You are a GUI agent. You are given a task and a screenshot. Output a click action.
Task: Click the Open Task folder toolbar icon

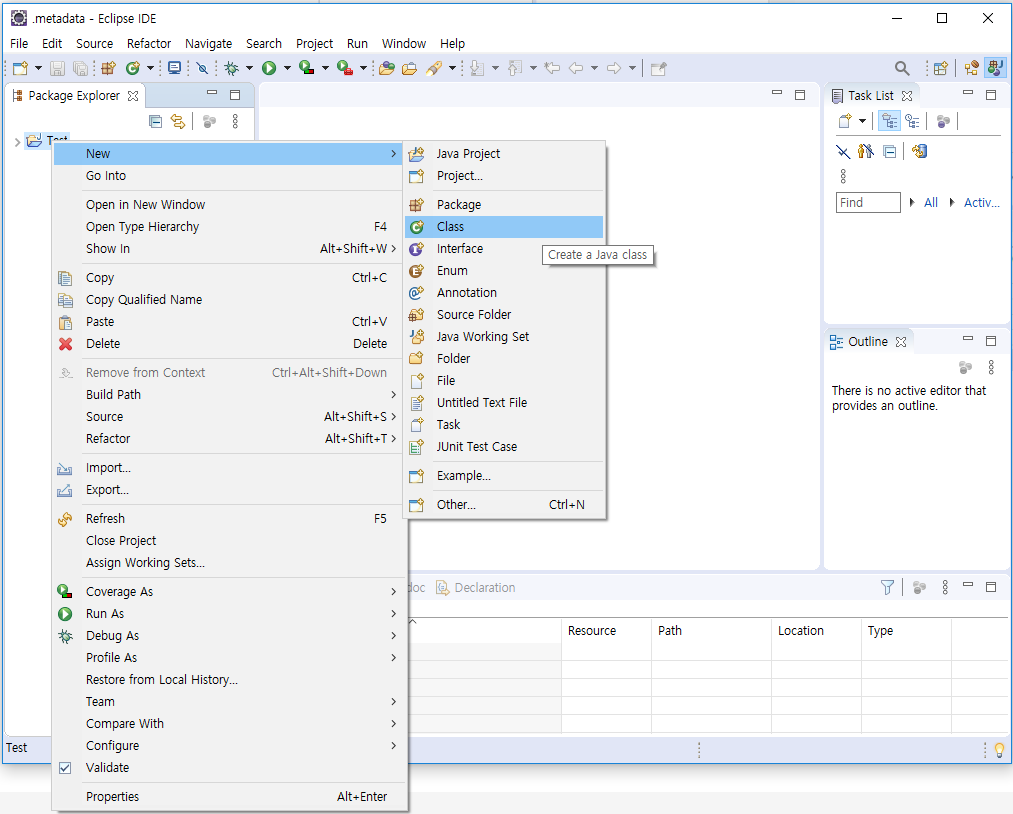coord(410,68)
